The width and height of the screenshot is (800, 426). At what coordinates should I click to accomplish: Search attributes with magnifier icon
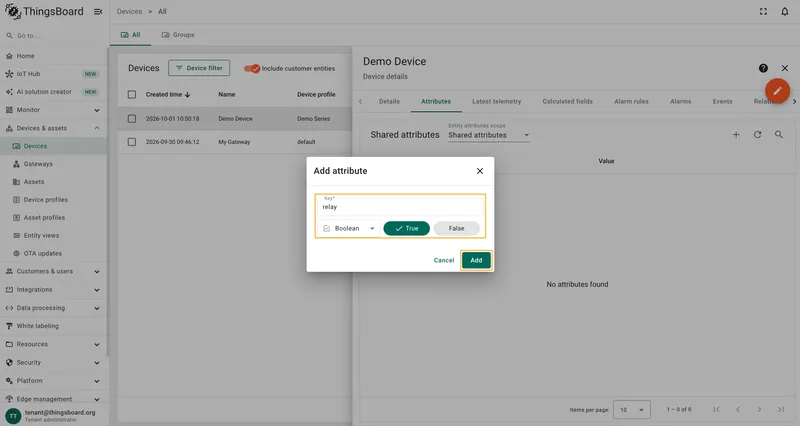coord(779,135)
